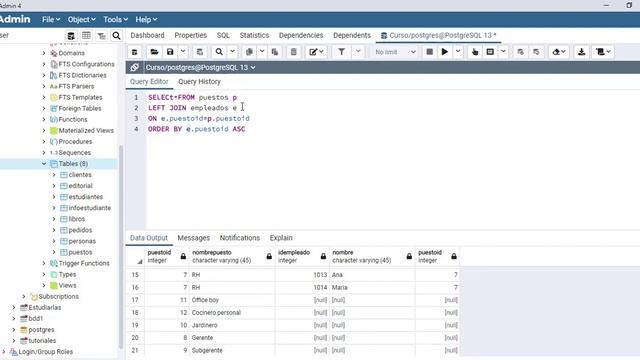Click the select-all corner of results grid

(135, 256)
